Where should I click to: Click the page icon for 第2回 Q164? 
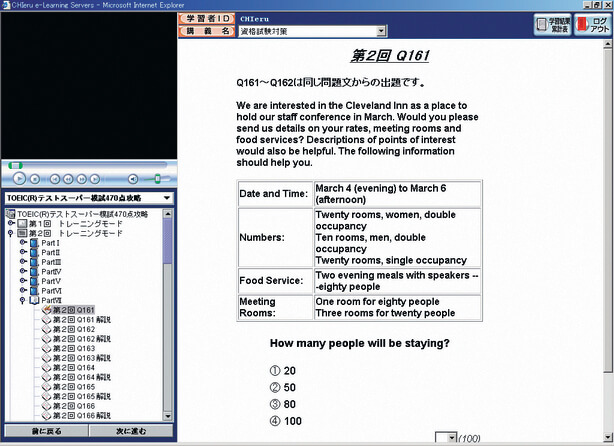(x=47, y=368)
